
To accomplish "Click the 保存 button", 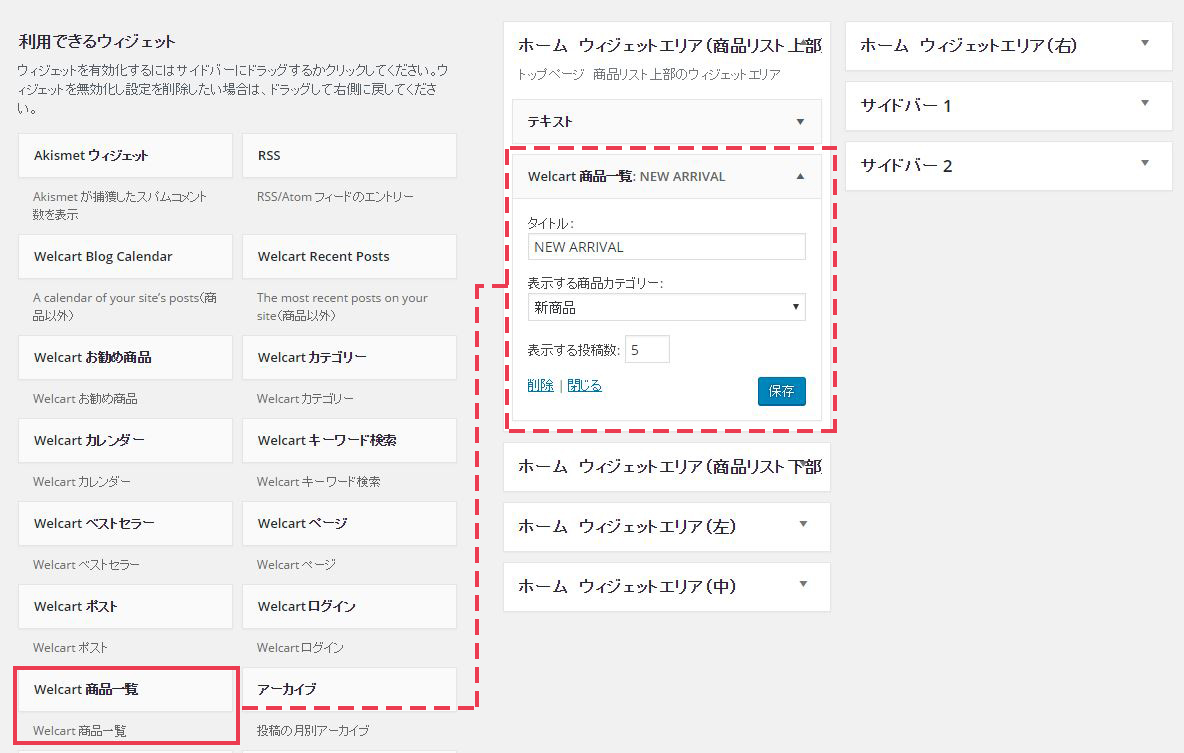I will click(782, 391).
